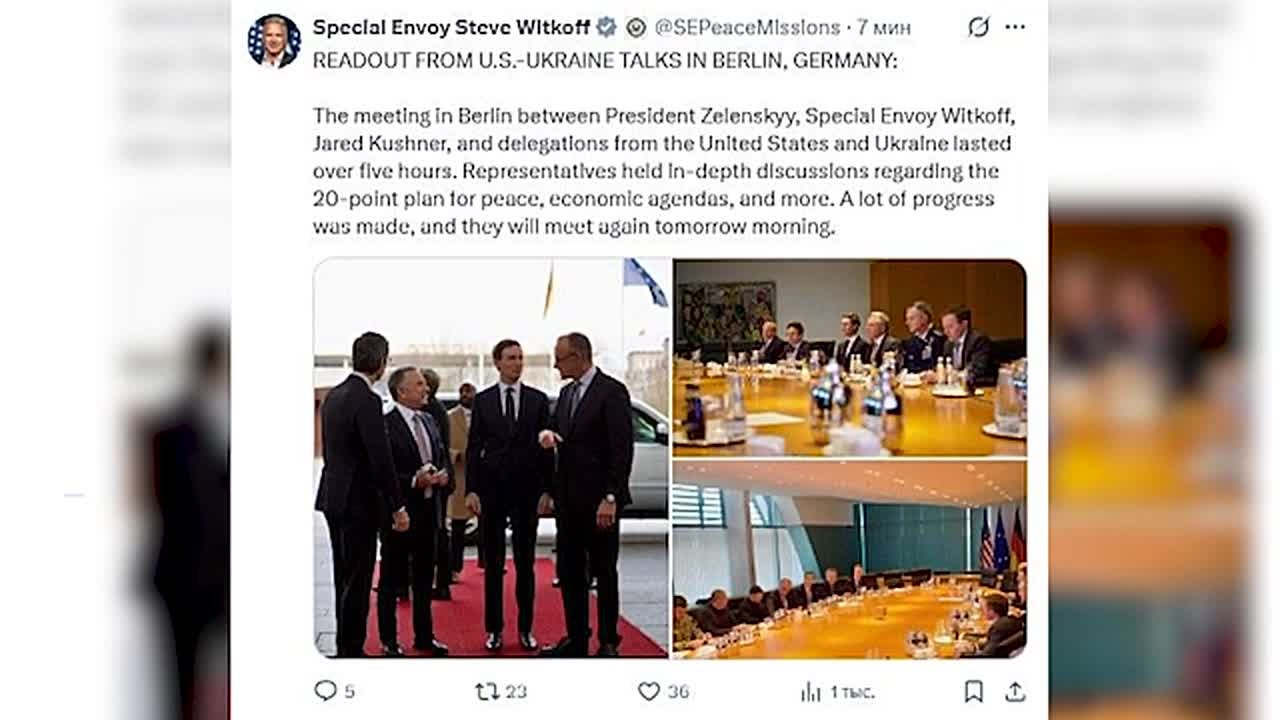
Task: Reply using the speech bubble icon
Action: tap(325, 690)
